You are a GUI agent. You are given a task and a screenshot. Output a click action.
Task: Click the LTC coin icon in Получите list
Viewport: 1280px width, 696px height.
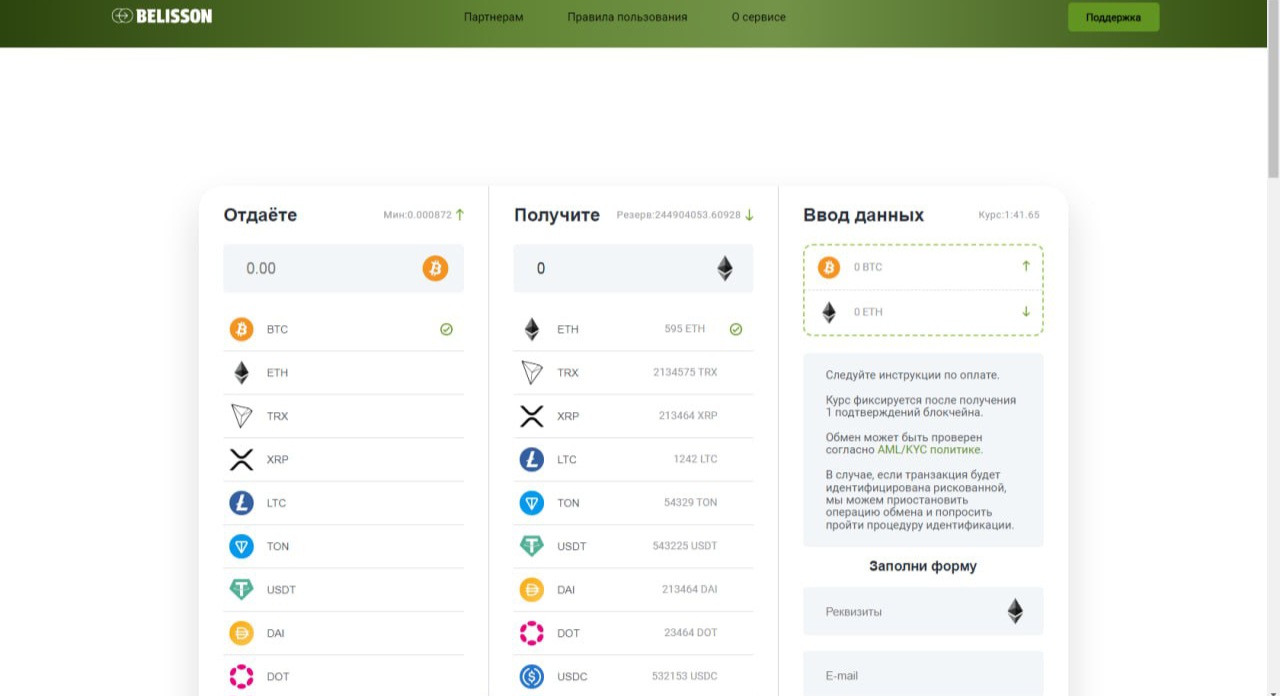click(532, 459)
